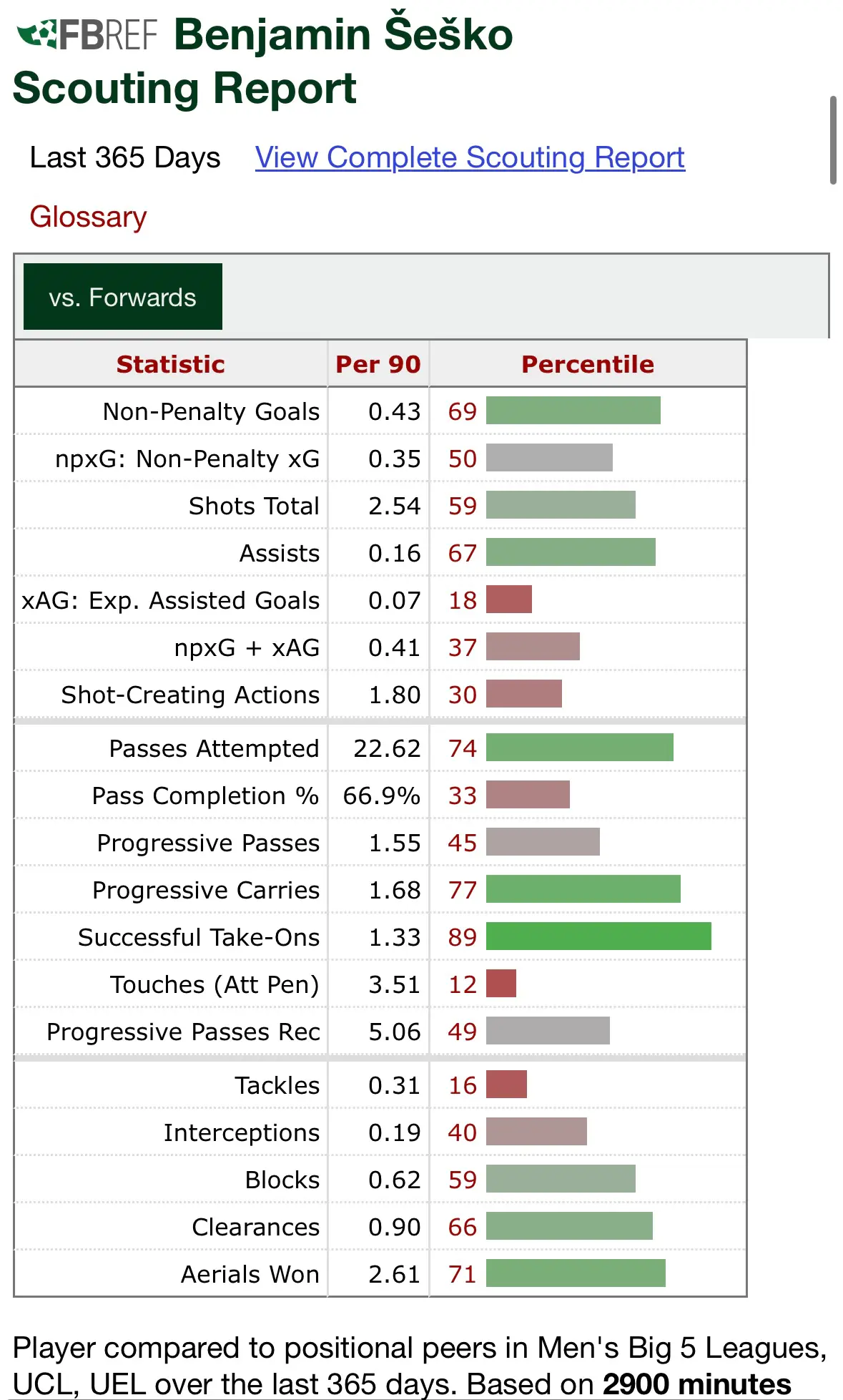Click the Per 90 column header
The image size is (843, 1400).
point(378,364)
